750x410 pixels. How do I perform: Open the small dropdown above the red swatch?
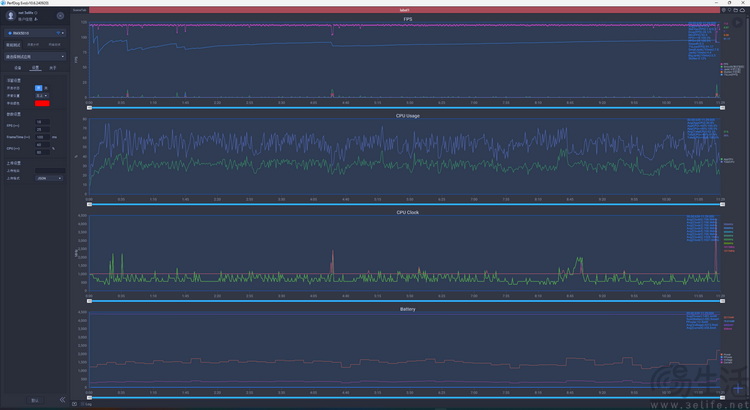pos(41,96)
